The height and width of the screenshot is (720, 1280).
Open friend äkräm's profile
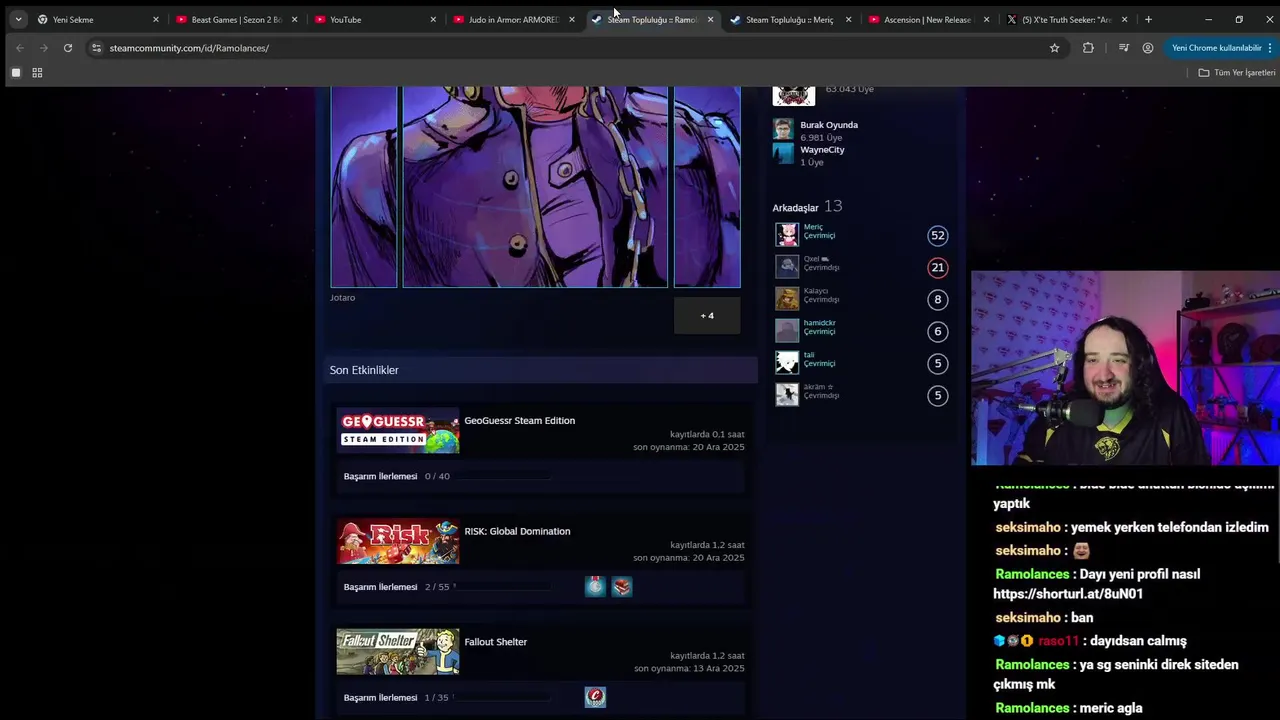[x=818, y=387]
